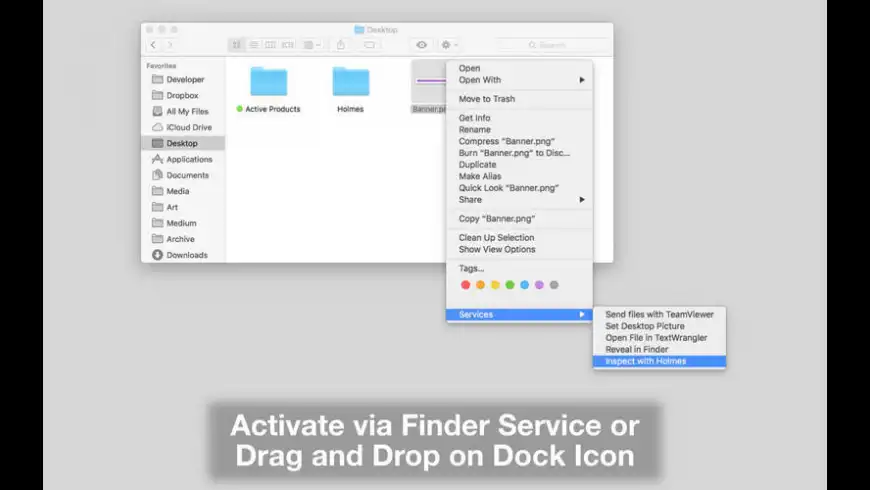Switch to icon view in Finder toolbar
The height and width of the screenshot is (490, 870).
click(x=236, y=45)
